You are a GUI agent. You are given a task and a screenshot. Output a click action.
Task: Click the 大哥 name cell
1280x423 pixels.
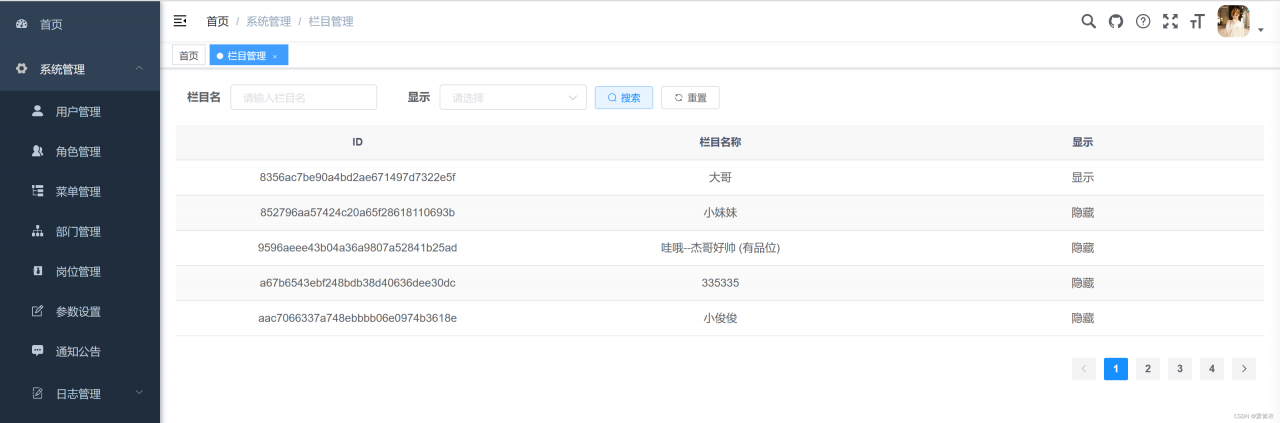(x=720, y=177)
